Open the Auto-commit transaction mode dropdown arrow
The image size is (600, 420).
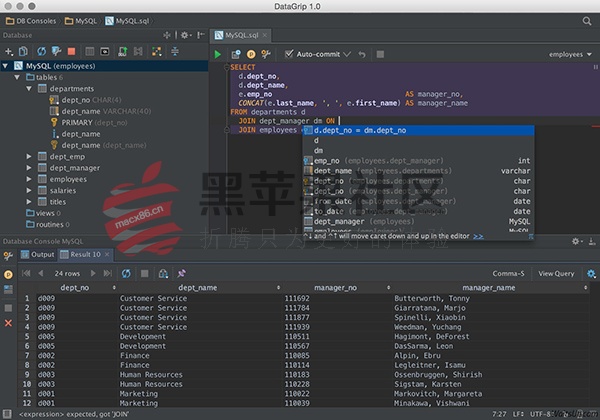click(x=347, y=54)
